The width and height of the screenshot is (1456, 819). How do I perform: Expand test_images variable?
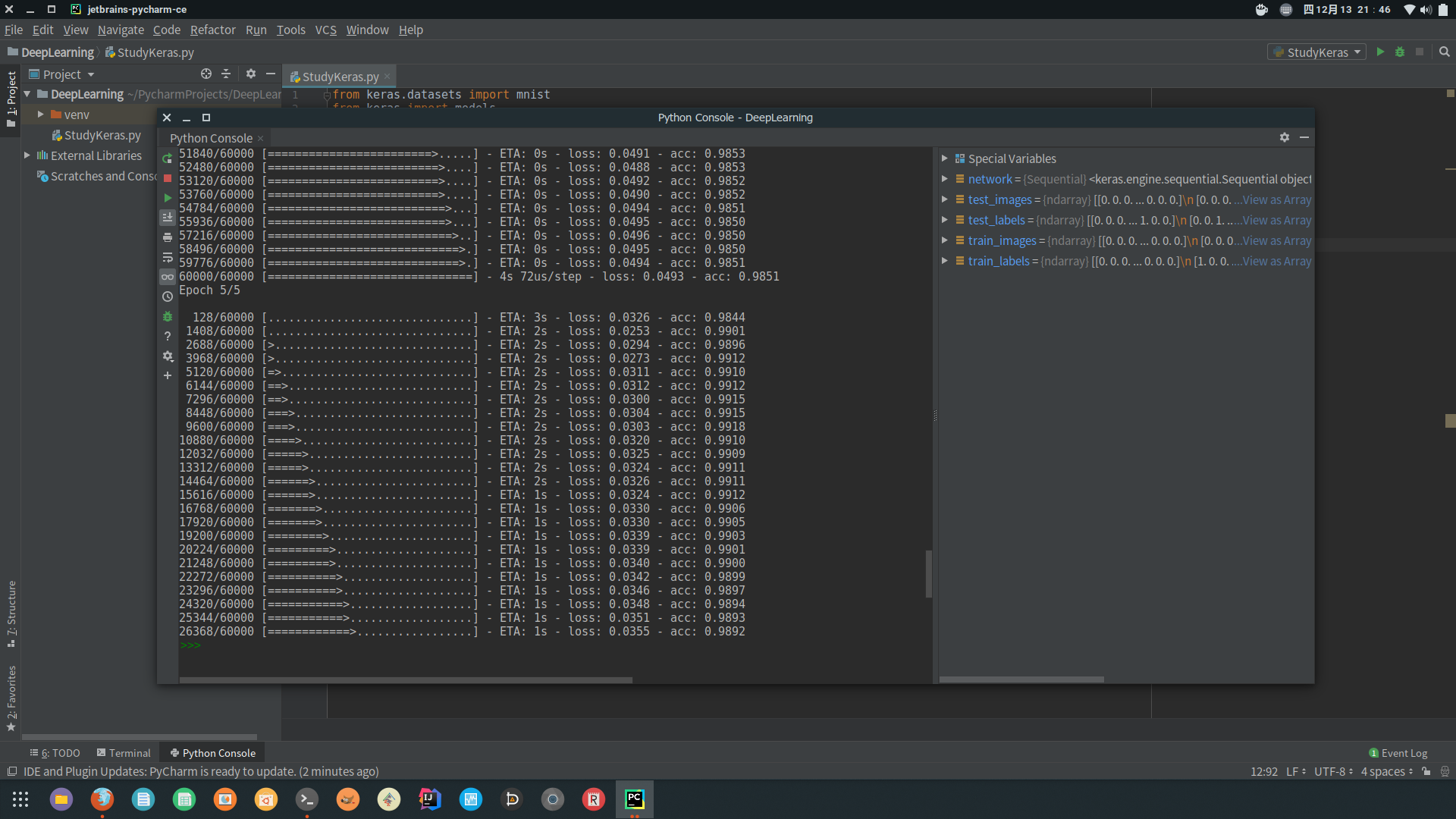pyautogui.click(x=945, y=199)
